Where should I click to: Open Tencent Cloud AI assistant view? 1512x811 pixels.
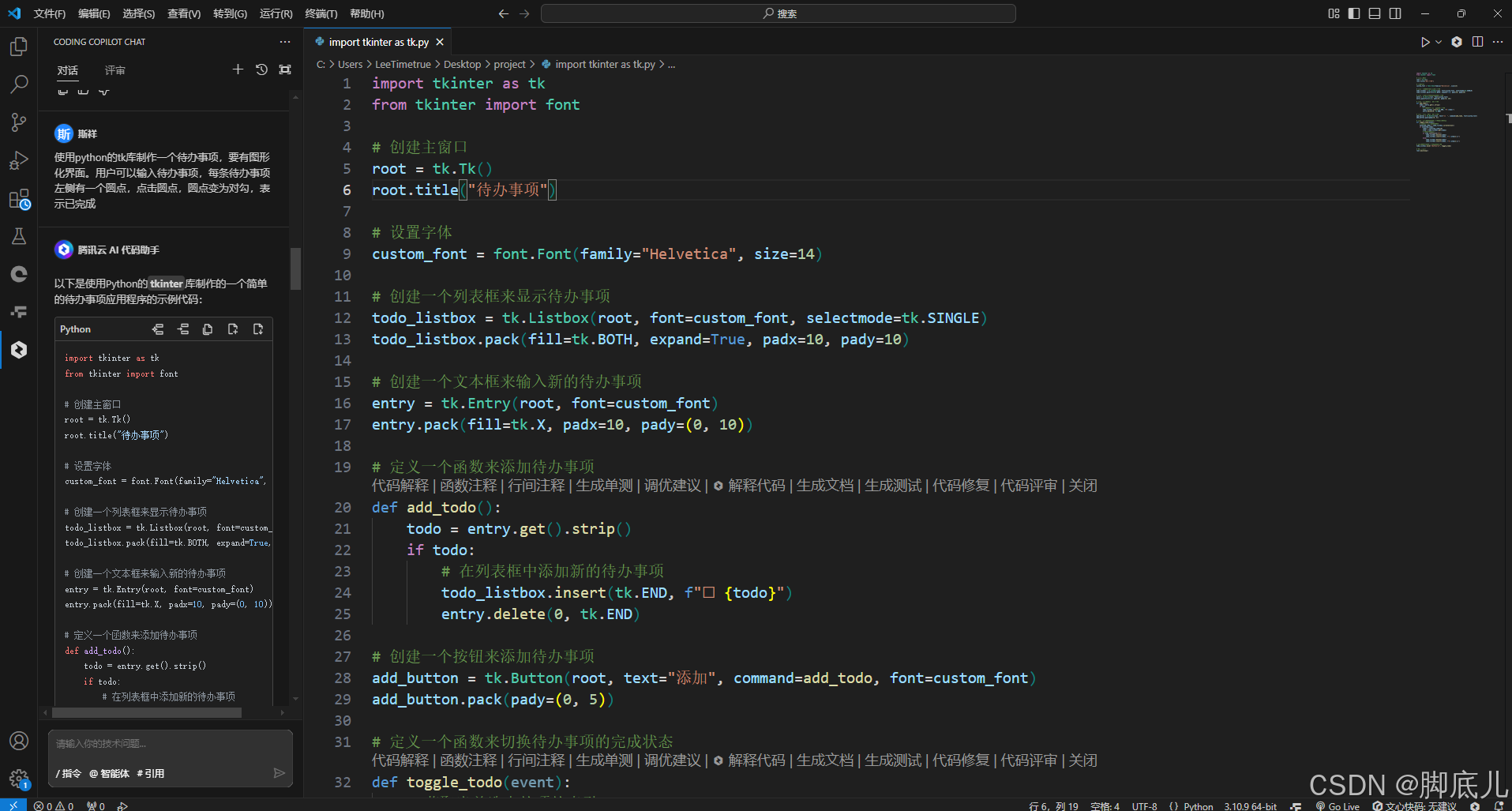(19, 350)
